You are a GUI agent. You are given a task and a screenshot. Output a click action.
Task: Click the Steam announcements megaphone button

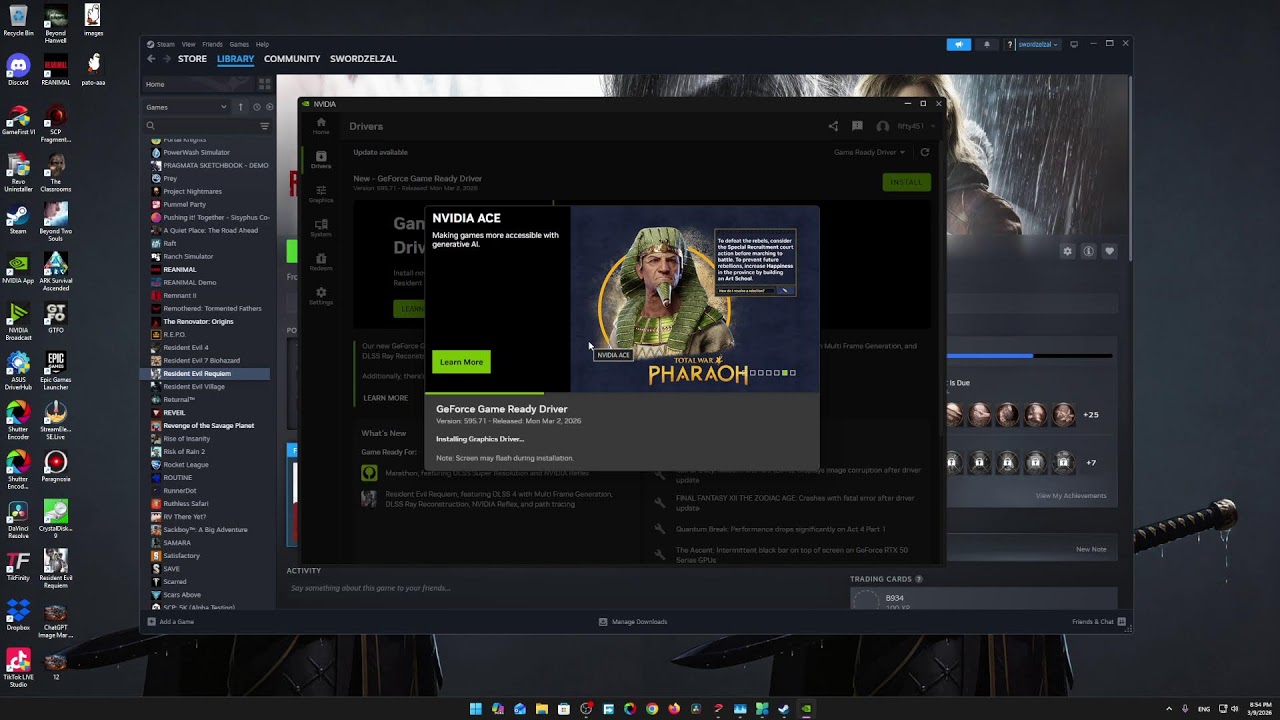[958, 44]
